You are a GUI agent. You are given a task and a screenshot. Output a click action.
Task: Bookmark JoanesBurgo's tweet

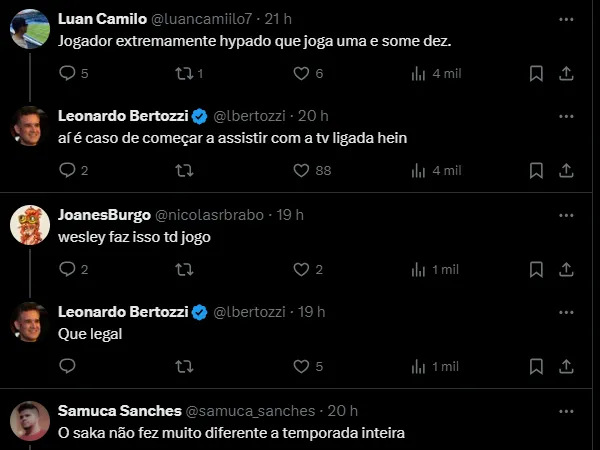pos(536,269)
